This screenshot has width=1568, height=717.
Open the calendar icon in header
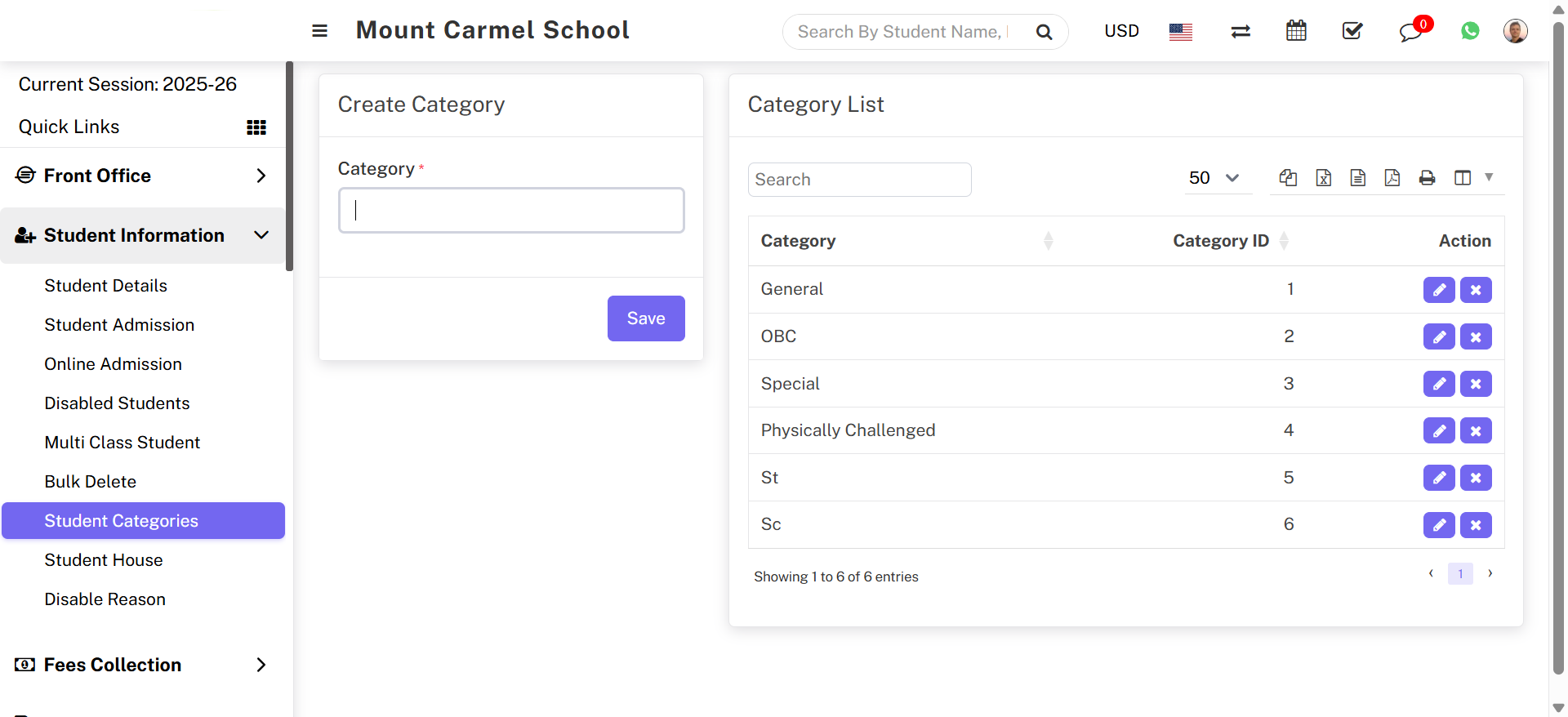pos(1296,31)
